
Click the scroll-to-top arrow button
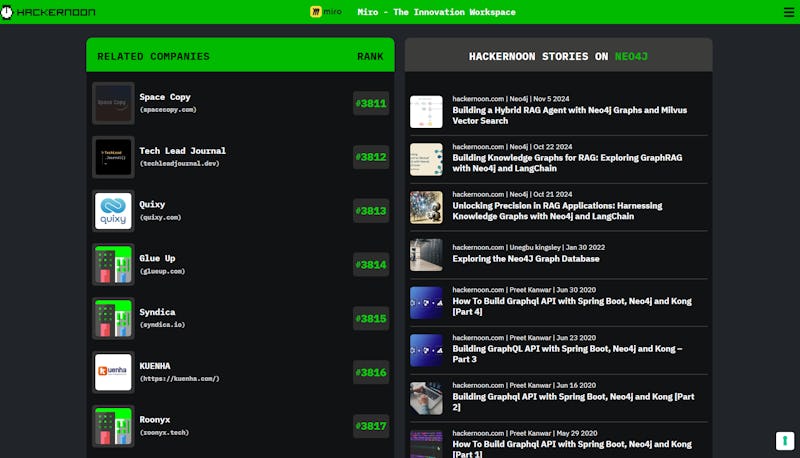tap(785, 441)
